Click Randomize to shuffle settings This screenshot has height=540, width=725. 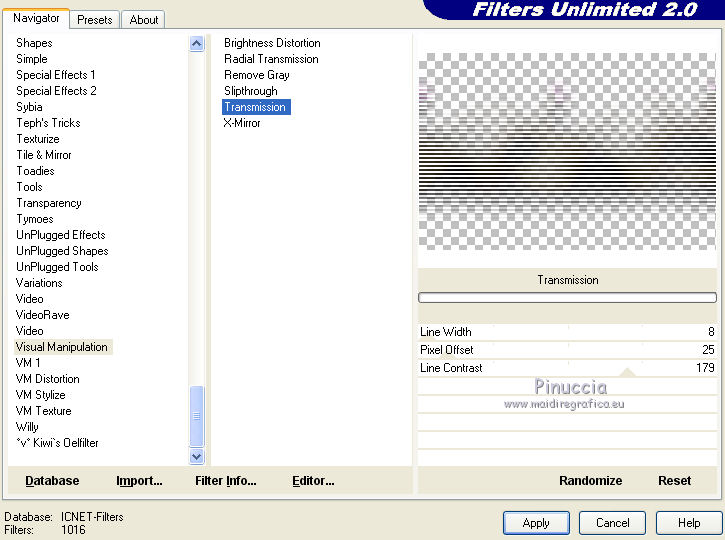pos(590,481)
